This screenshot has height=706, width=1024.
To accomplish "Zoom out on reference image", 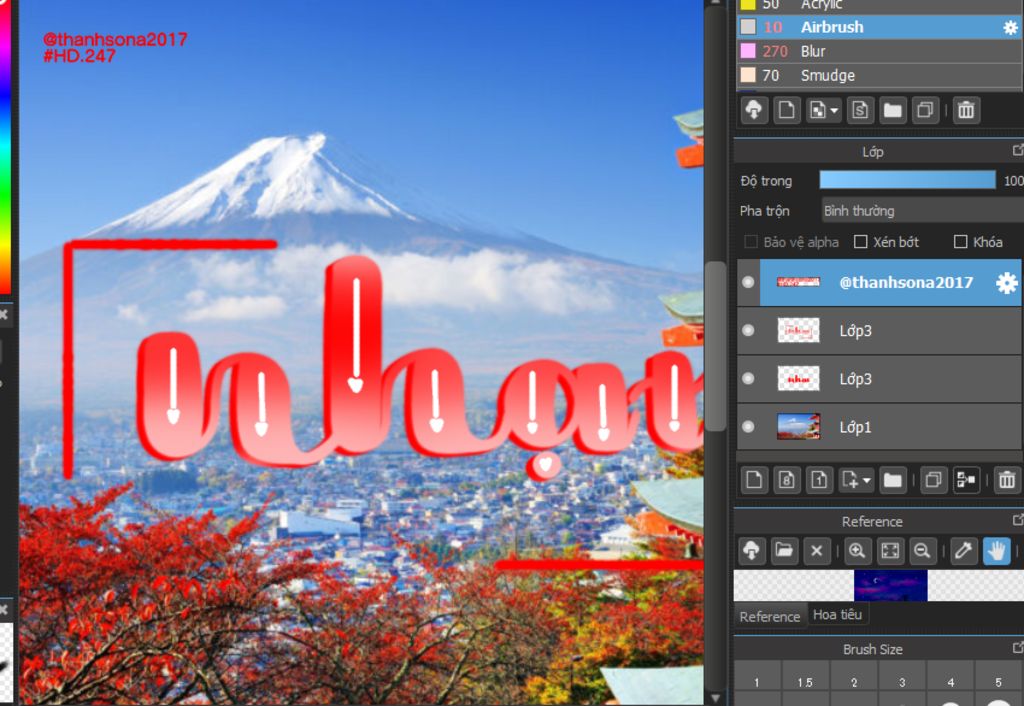I will (x=922, y=551).
